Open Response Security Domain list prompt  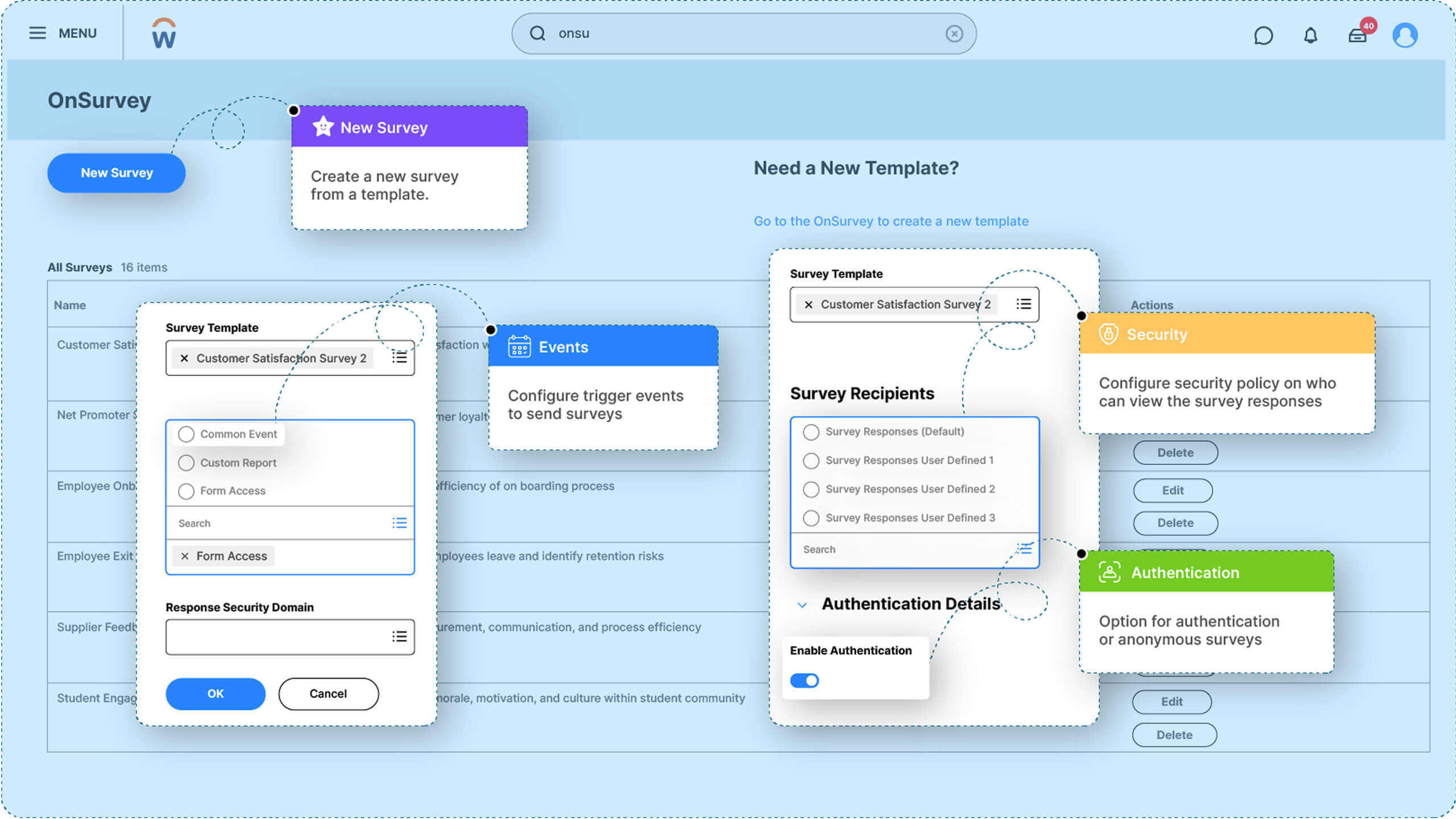(399, 636)
